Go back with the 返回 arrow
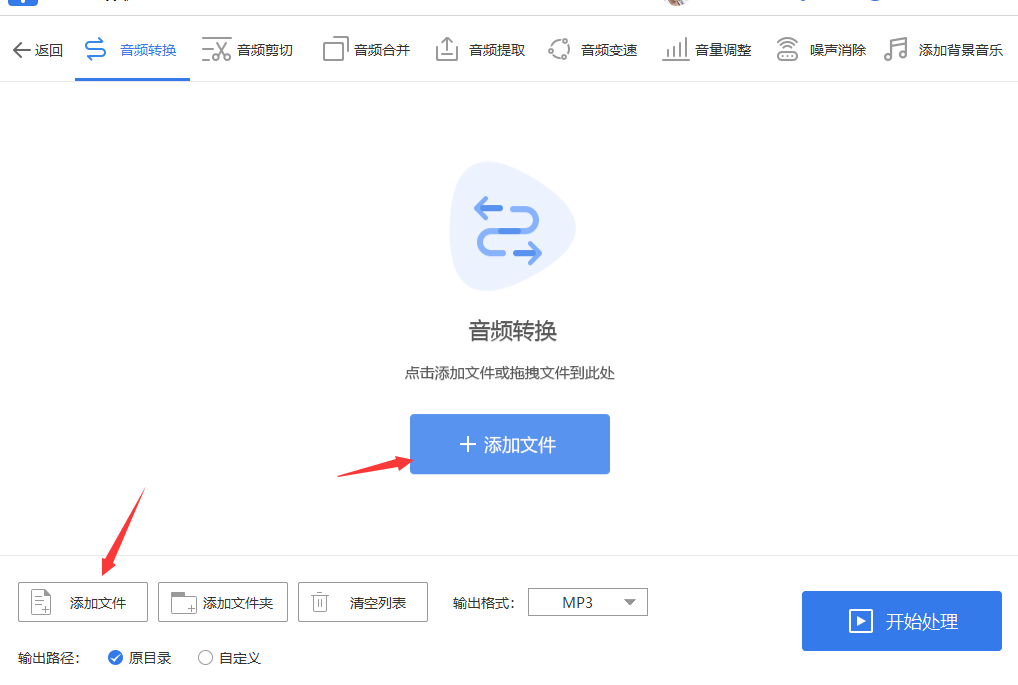The width and height of the screenshot is (1018, 685). coord(38,50)
